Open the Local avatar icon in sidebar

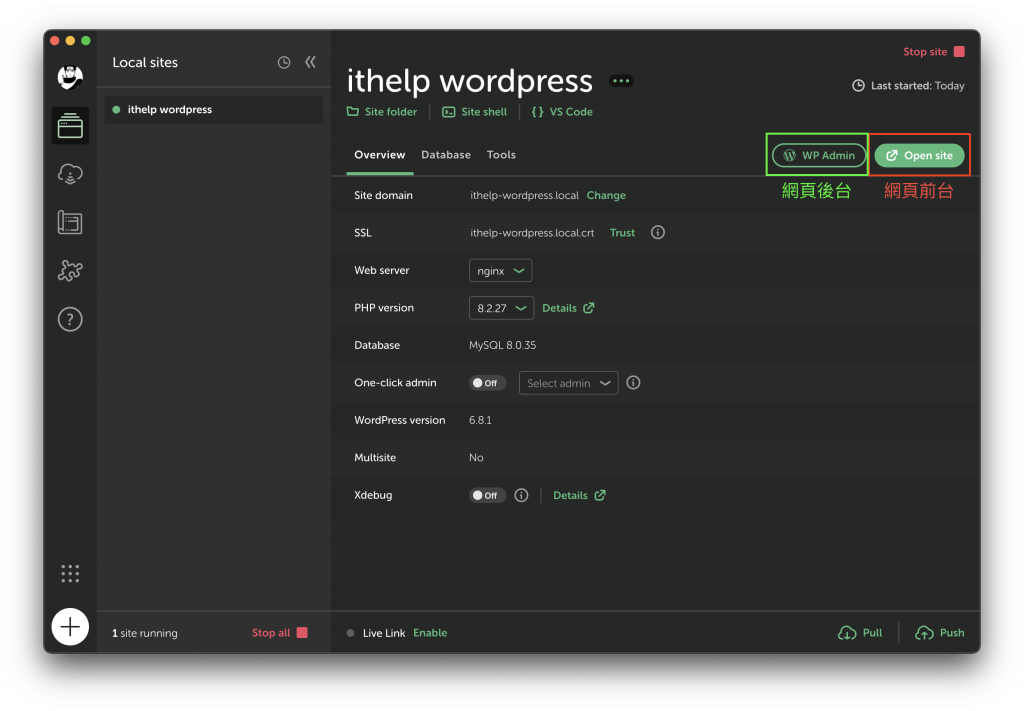(70, 77)
